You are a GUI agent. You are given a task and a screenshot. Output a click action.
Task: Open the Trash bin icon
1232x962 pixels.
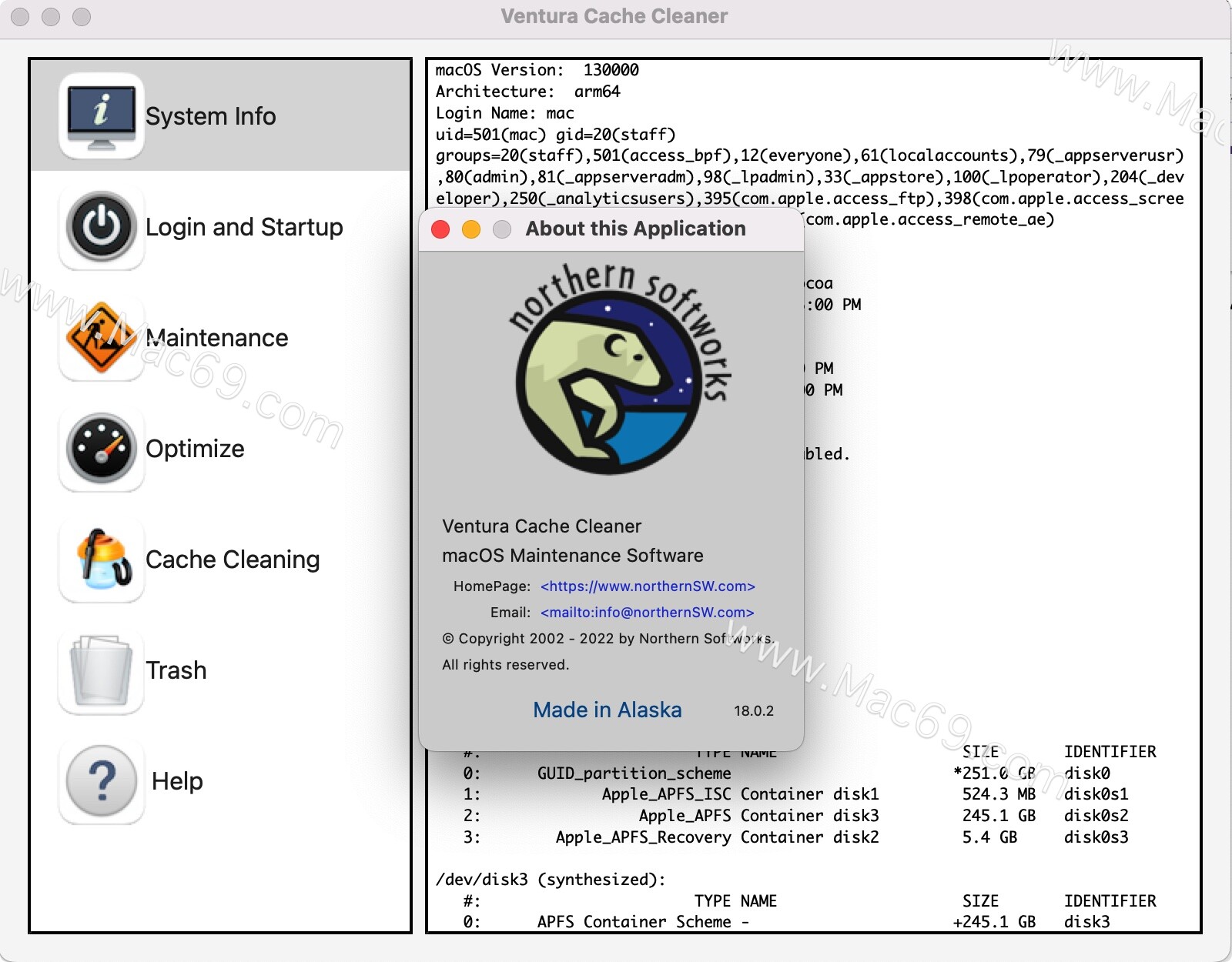[101, 670]
